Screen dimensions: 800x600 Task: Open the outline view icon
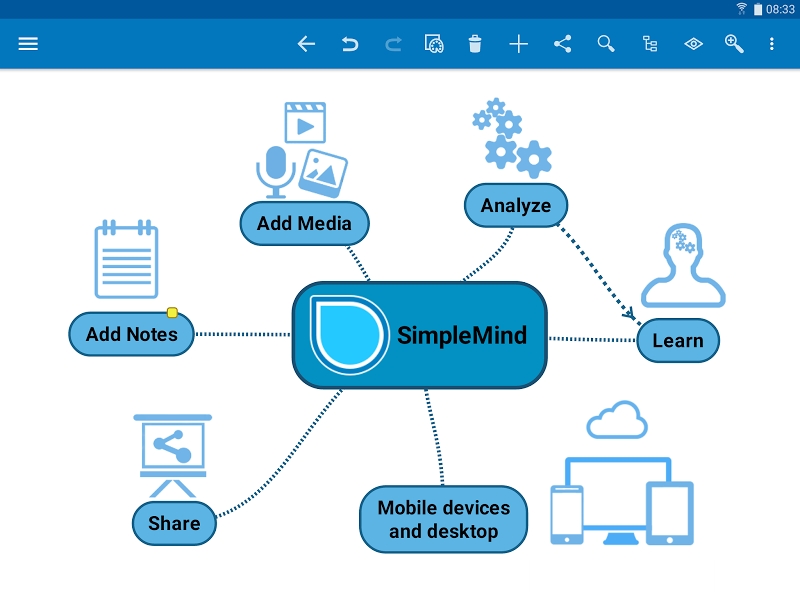(x=649, y=44)
